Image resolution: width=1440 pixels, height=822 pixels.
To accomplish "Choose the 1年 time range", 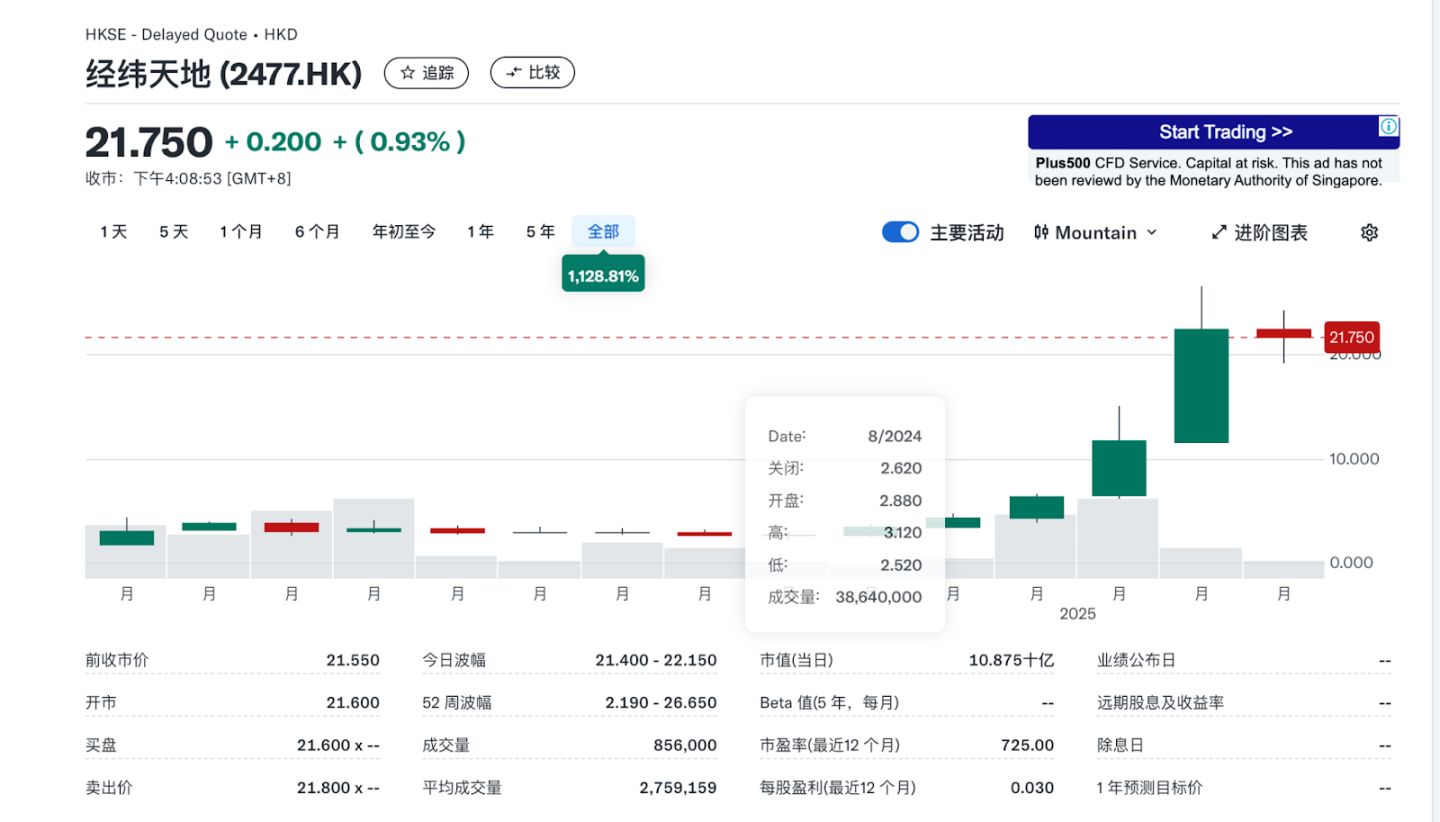I will [480, 232].
